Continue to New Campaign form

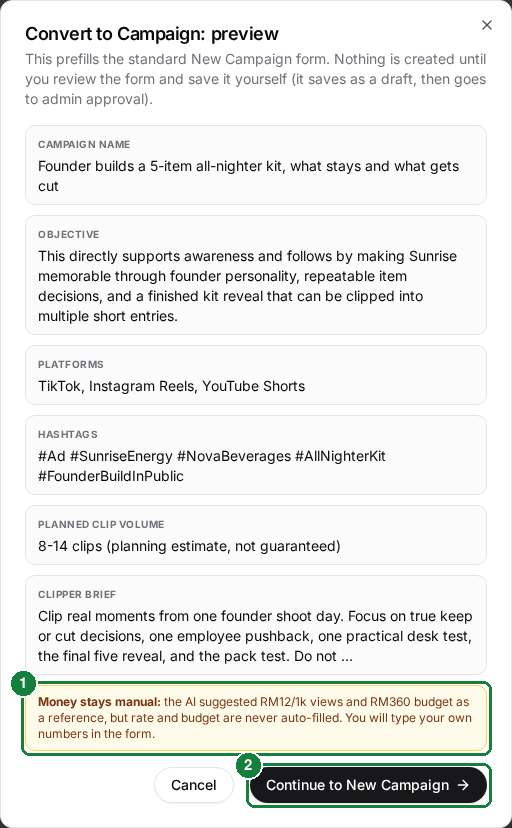tap(368, 785)
